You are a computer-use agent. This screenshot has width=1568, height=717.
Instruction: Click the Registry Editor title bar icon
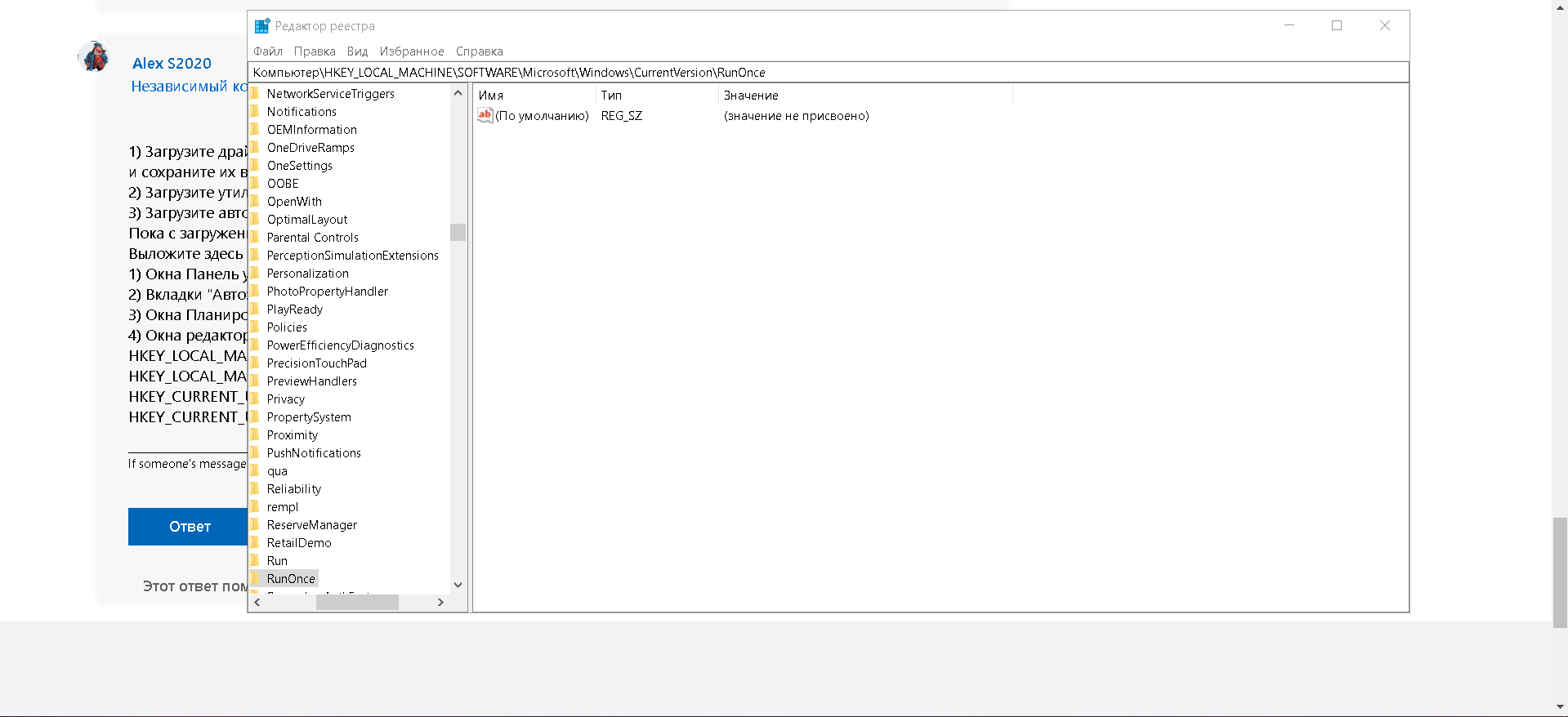261,26
